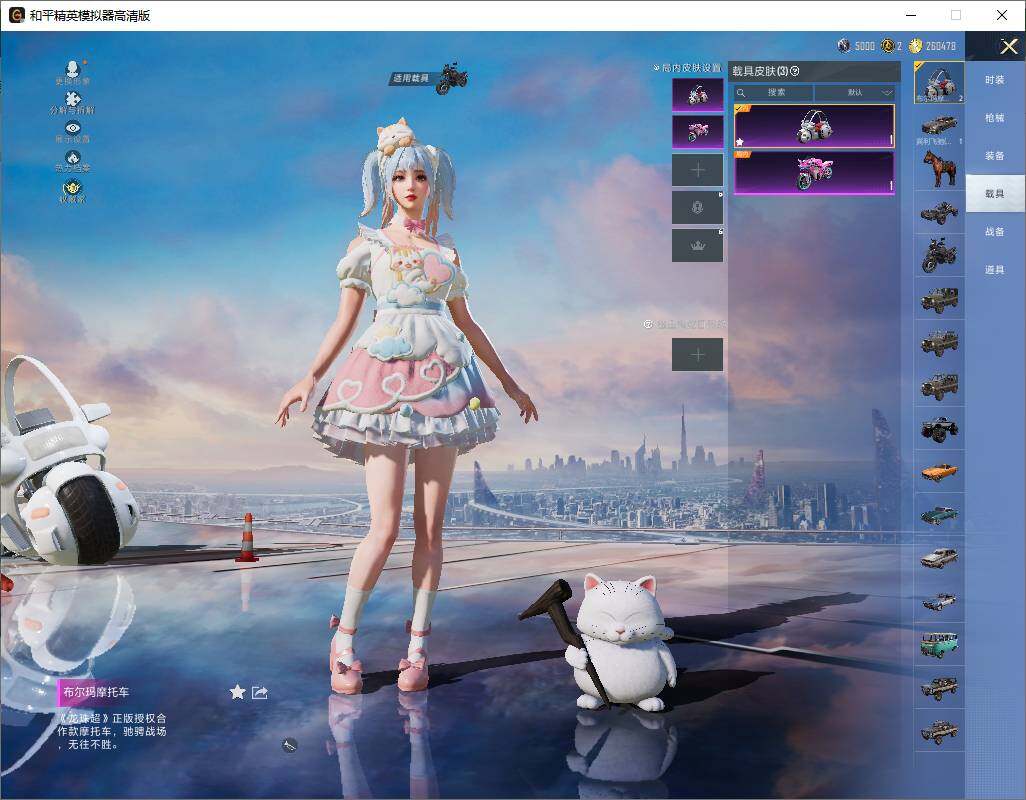Screen dimensions: 1026x800
Task: Click the first in-match skin slot
Action: (698, 95)
